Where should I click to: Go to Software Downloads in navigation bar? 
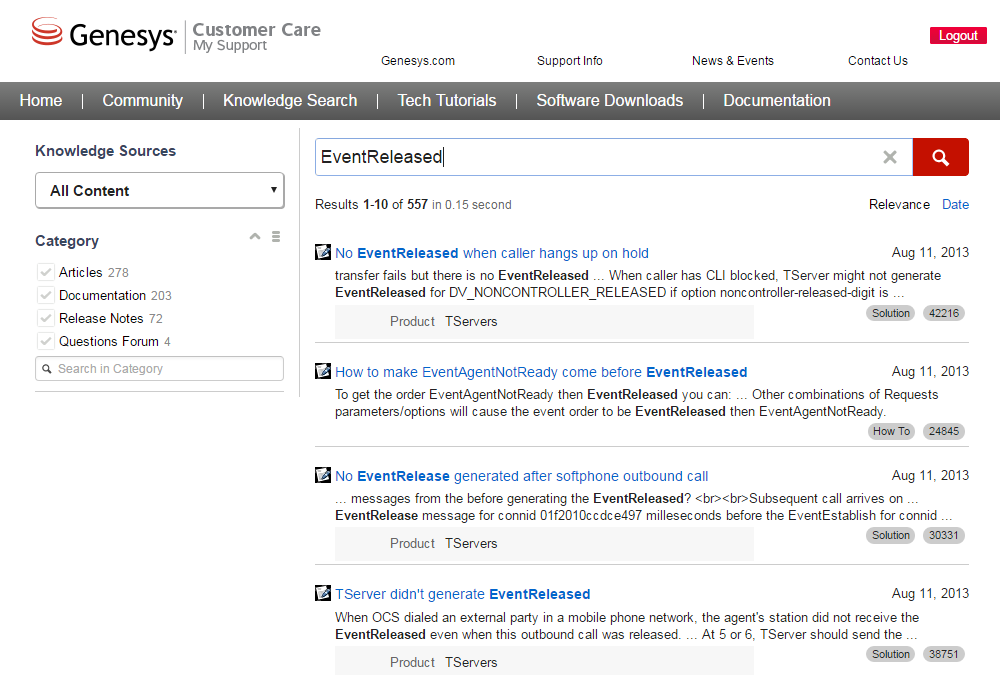(609, 100)
